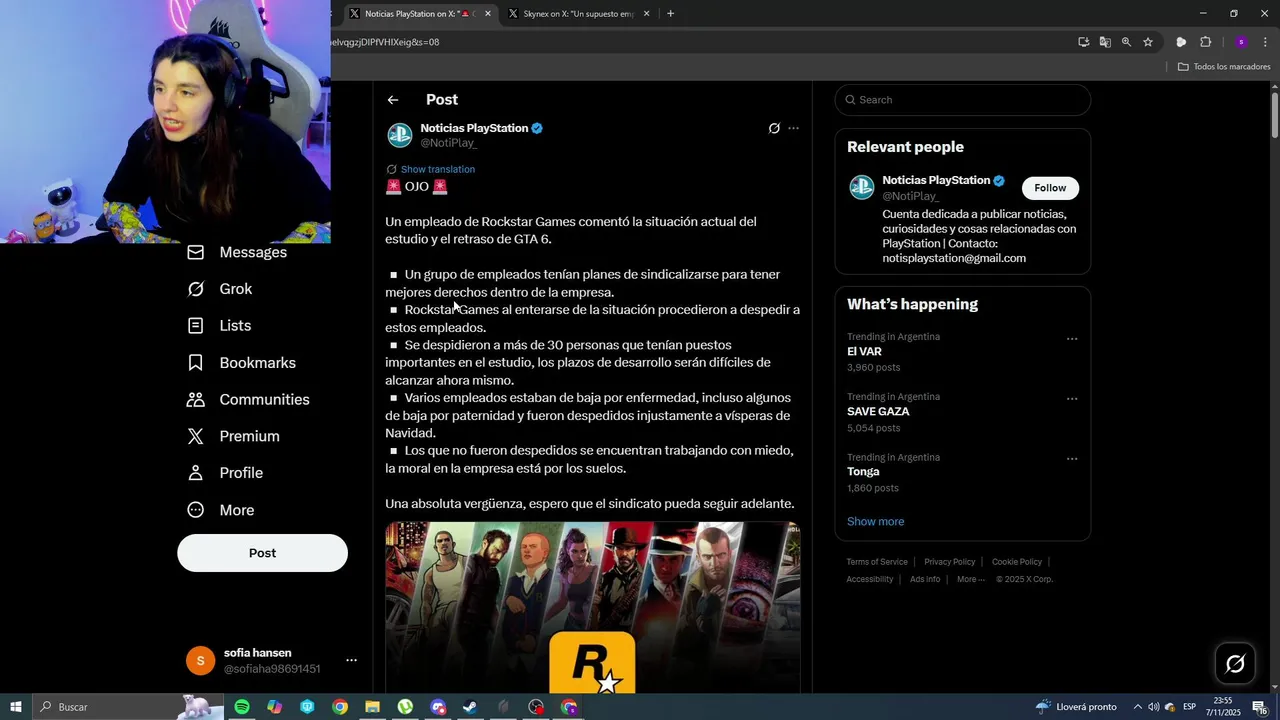Open options dots for El VAR trend
The width and height of the screenshot is (1280, 720).
1072,339
